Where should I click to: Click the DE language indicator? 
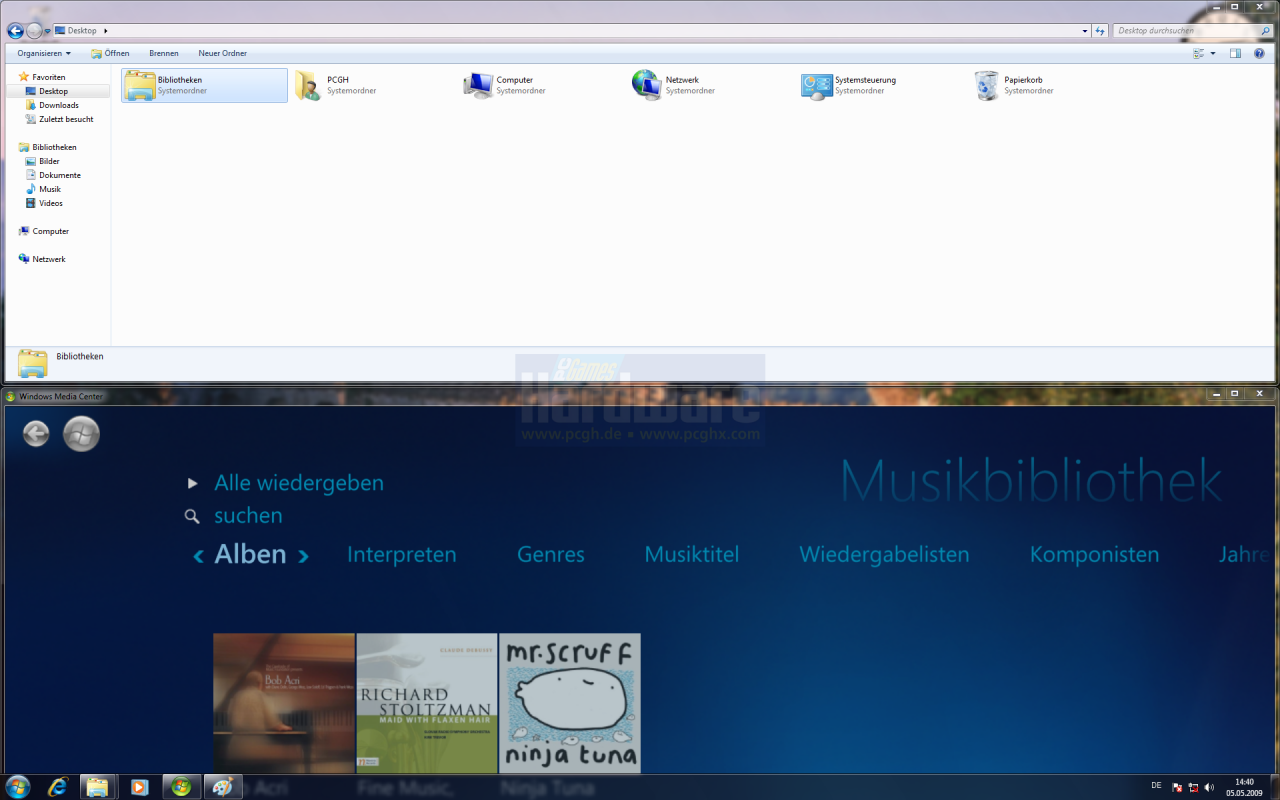click(x=1156, y=785)
